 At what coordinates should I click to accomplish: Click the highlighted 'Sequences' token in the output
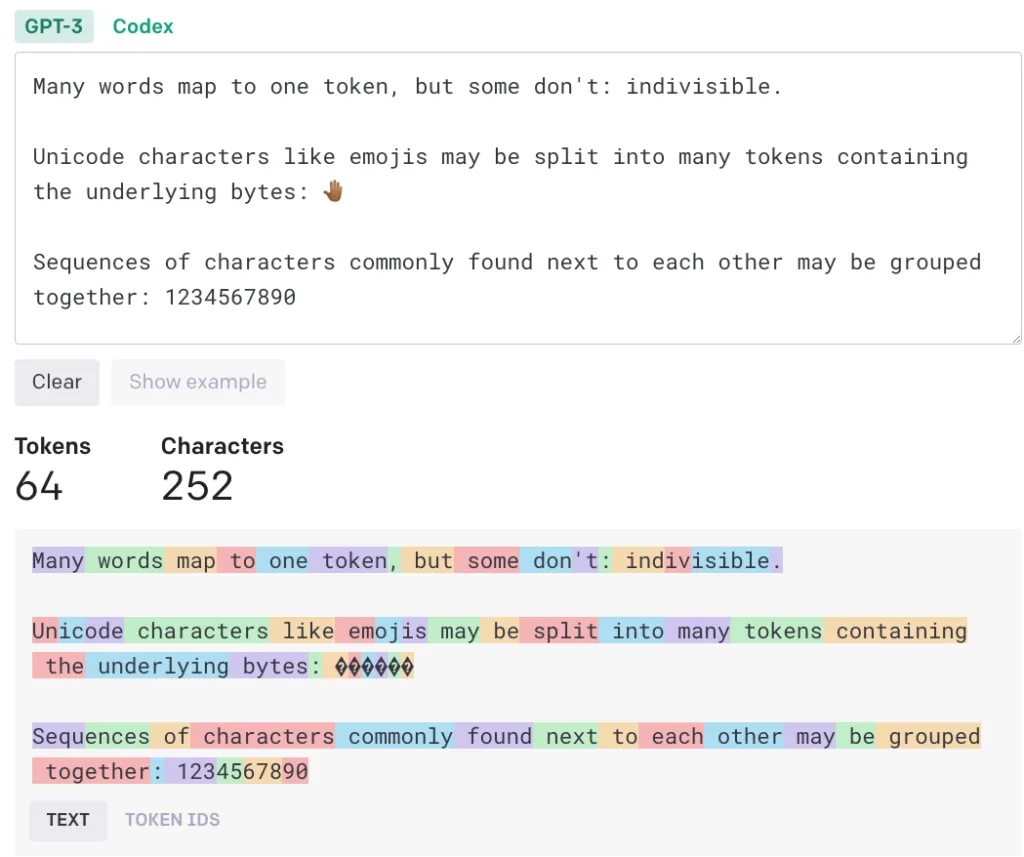tap(91, 737)
